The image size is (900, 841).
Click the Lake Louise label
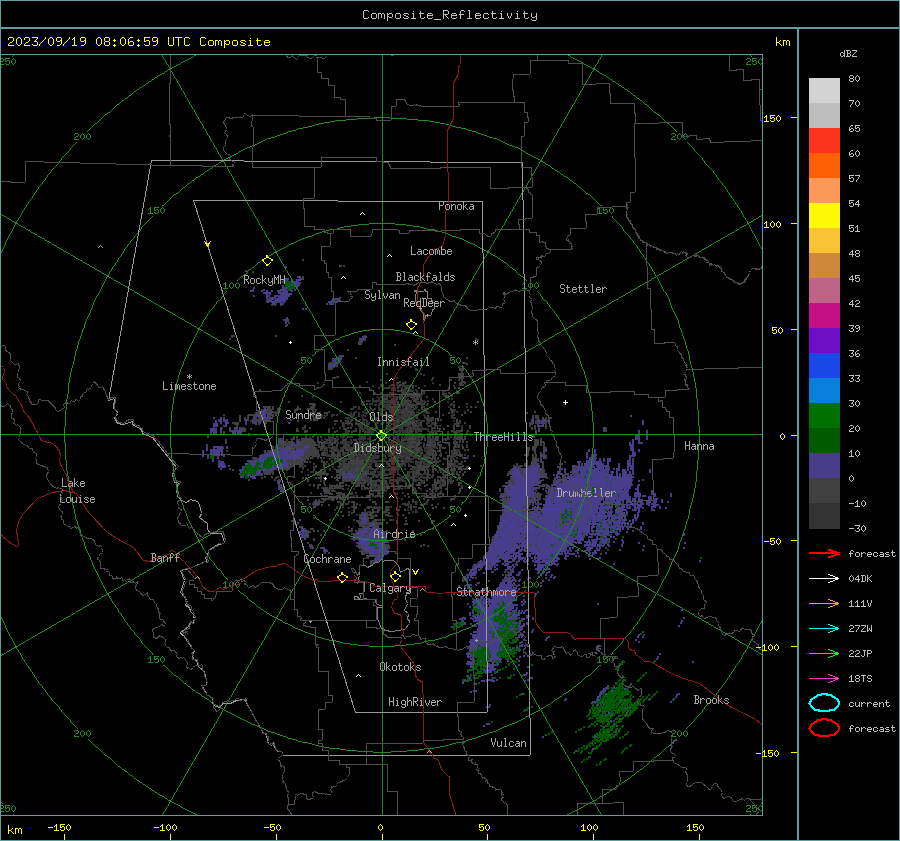click(x=77, y=491)
